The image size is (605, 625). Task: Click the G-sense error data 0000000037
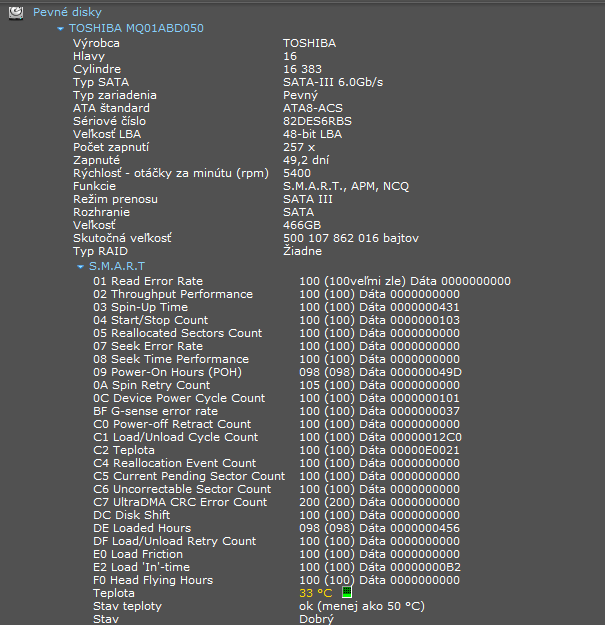click(425, 411)
